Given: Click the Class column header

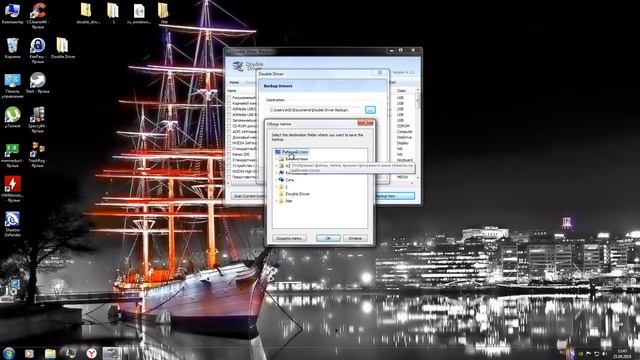Looking at the screenshot, I should 402,91.
